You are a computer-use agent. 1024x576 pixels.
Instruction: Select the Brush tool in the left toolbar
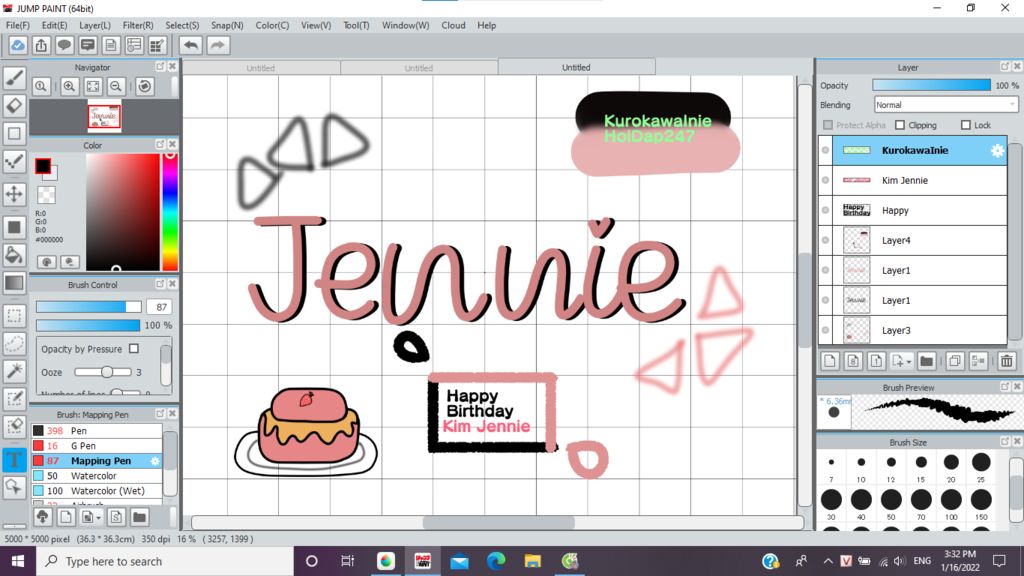[14, 78]
